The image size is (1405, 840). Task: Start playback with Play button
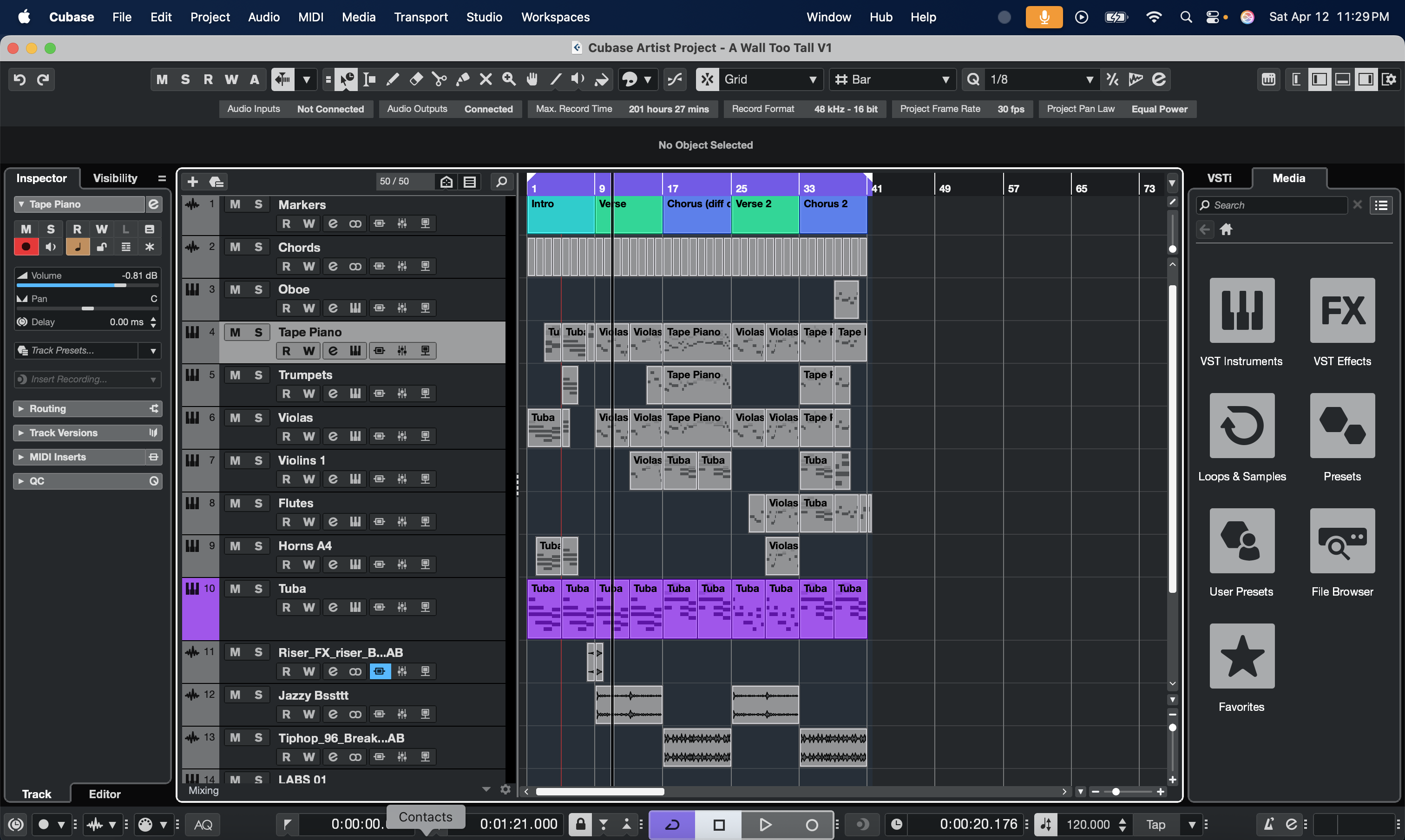(765, 825)
